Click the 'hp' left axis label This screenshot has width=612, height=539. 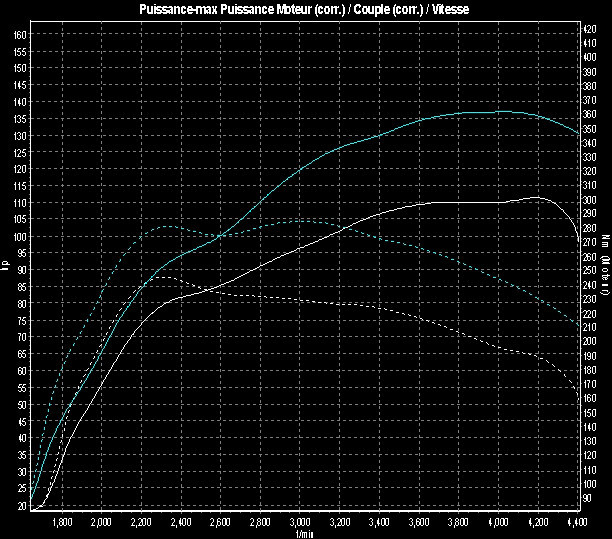[6, 265]
